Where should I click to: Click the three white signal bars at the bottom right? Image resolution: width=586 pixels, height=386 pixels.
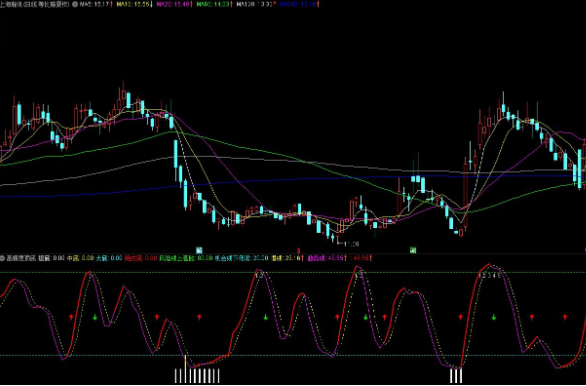pyautogui.click(x=456, y=376)
